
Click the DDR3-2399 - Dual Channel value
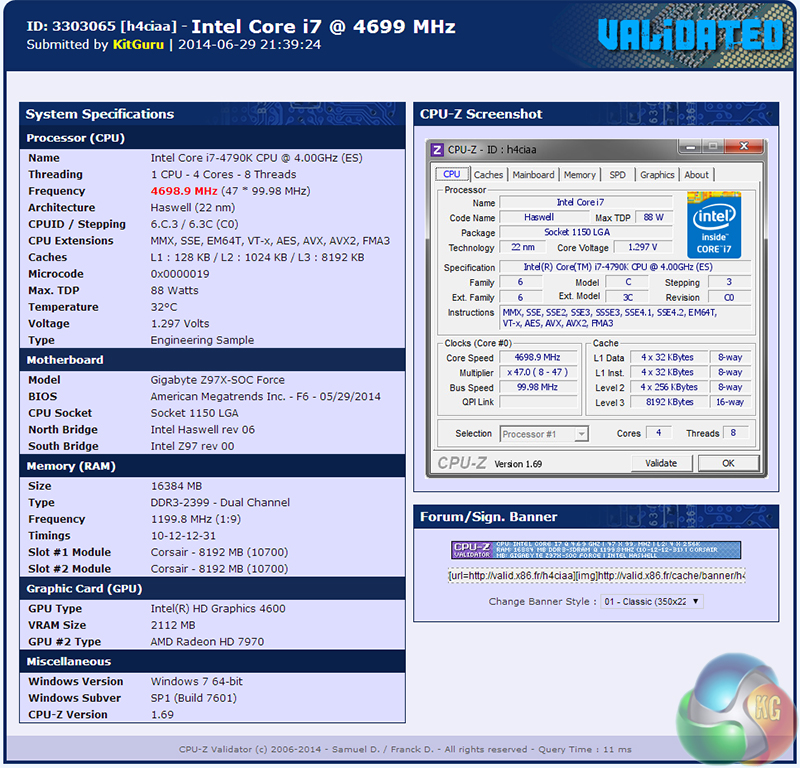(220, 503)
